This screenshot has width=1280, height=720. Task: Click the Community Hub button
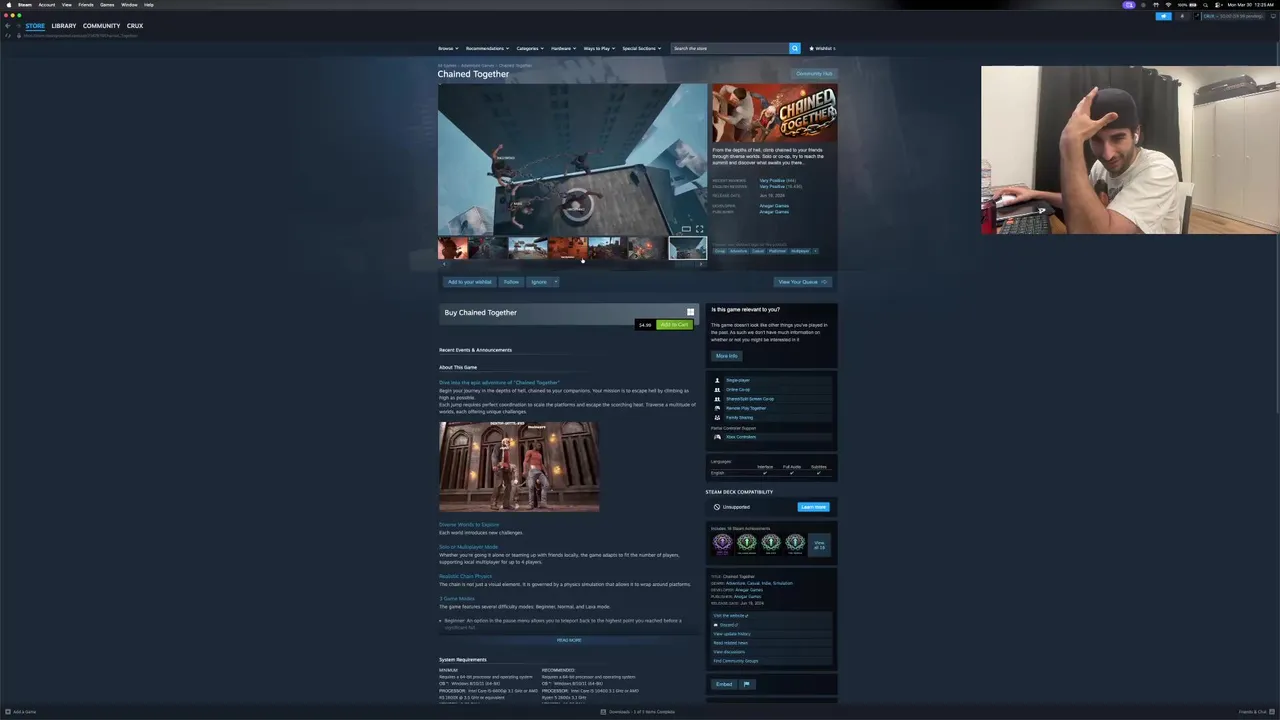tap(814, 74)
